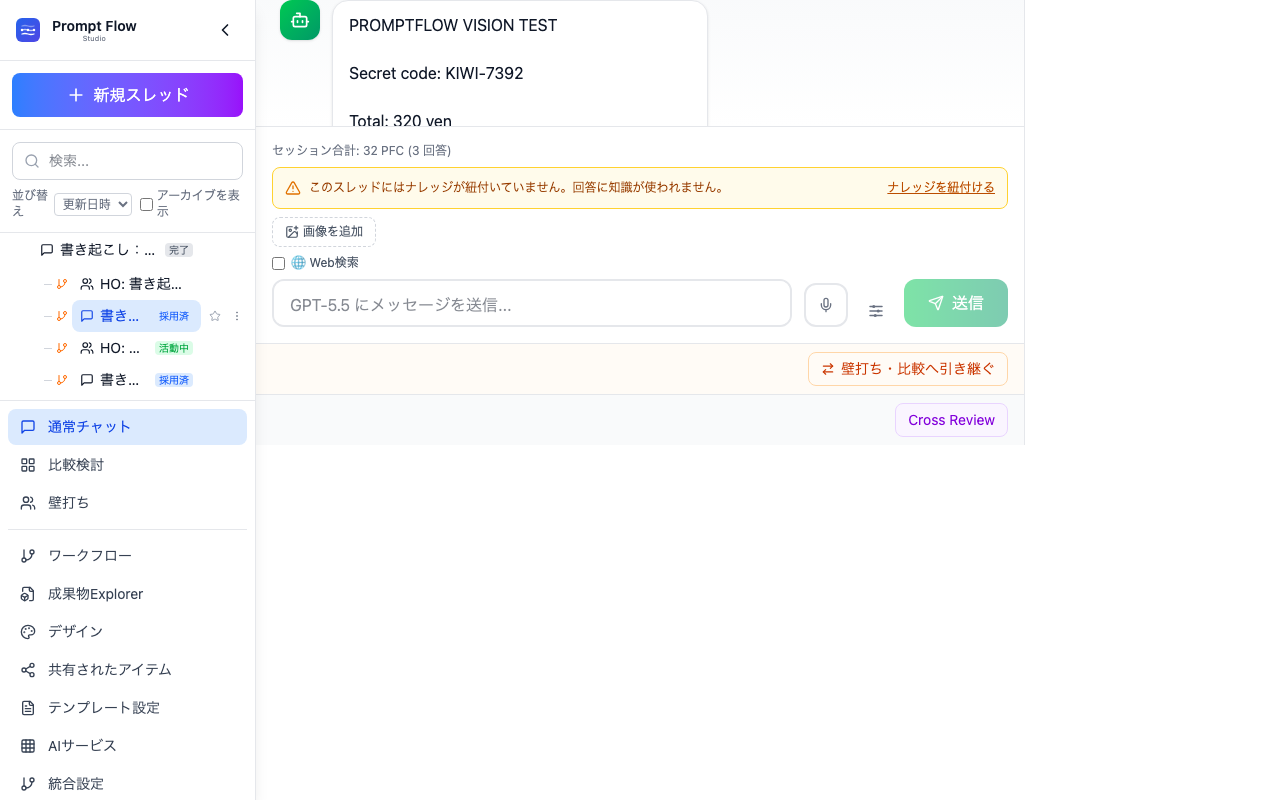Click the 成果物Explorer file icon
This screenshot has width=1280, height=800.
[x=28, y=594]
